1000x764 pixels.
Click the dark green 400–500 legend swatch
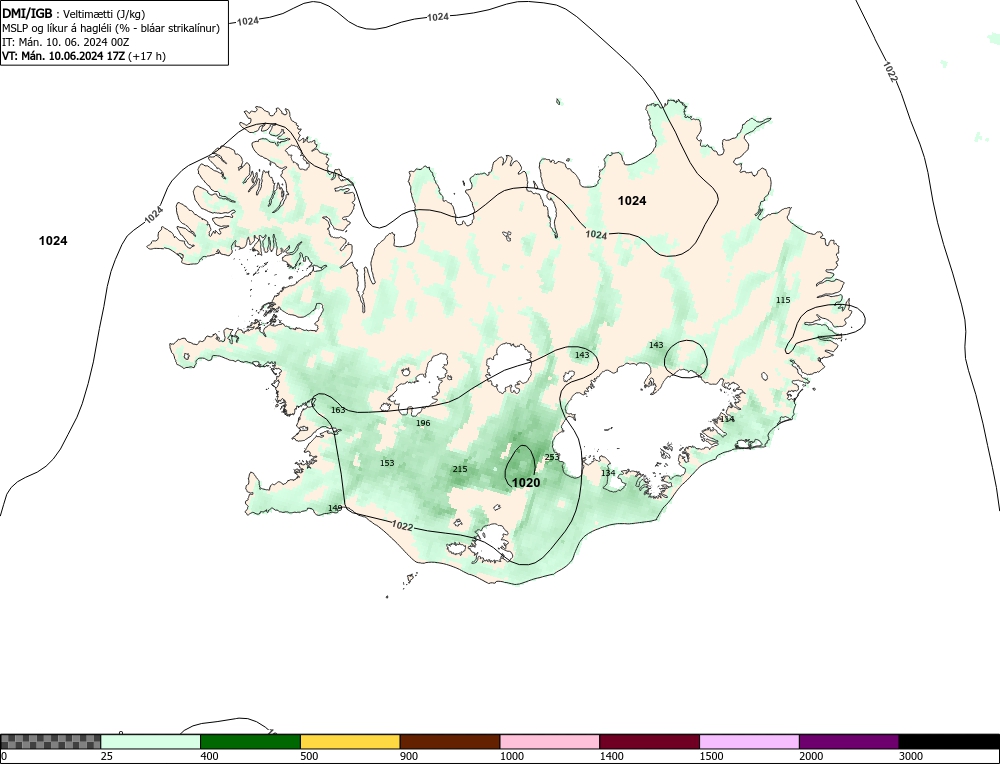250,741
